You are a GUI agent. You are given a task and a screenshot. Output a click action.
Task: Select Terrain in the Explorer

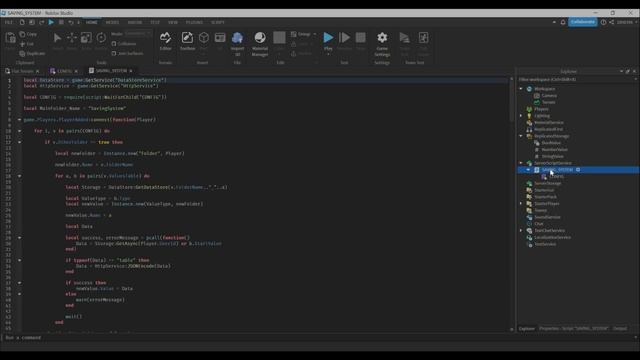point(548,102)
